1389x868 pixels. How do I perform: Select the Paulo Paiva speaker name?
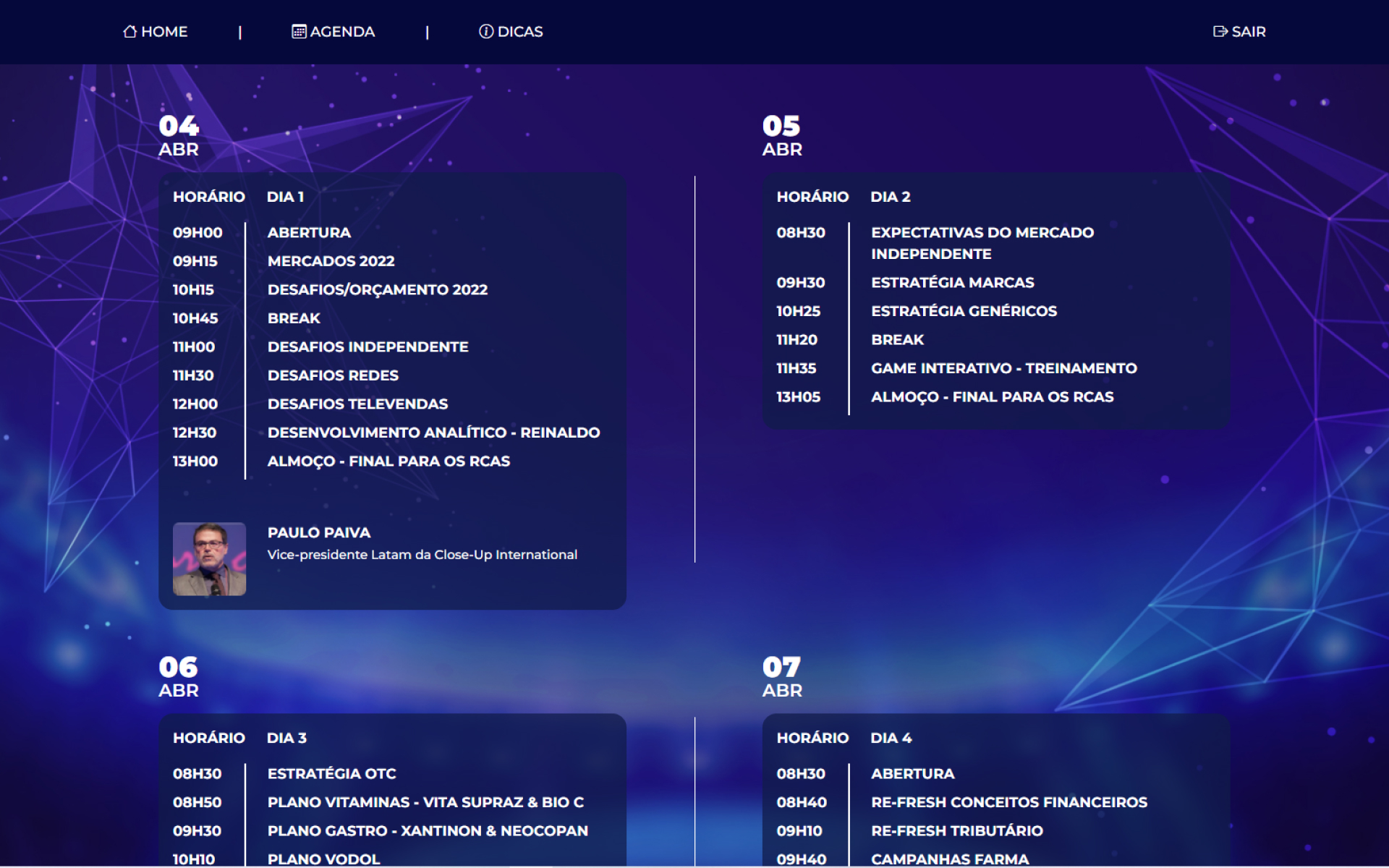(x=319, y=532)
